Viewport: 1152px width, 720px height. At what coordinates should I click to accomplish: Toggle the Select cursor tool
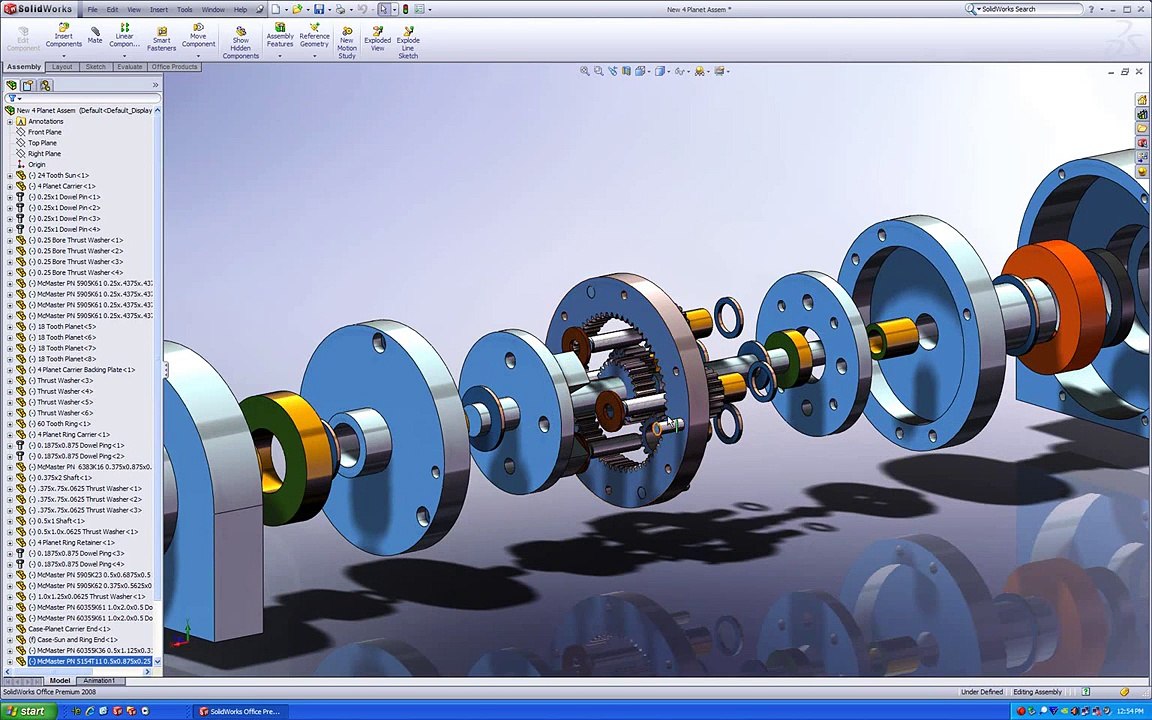click(x=384, y=10)
